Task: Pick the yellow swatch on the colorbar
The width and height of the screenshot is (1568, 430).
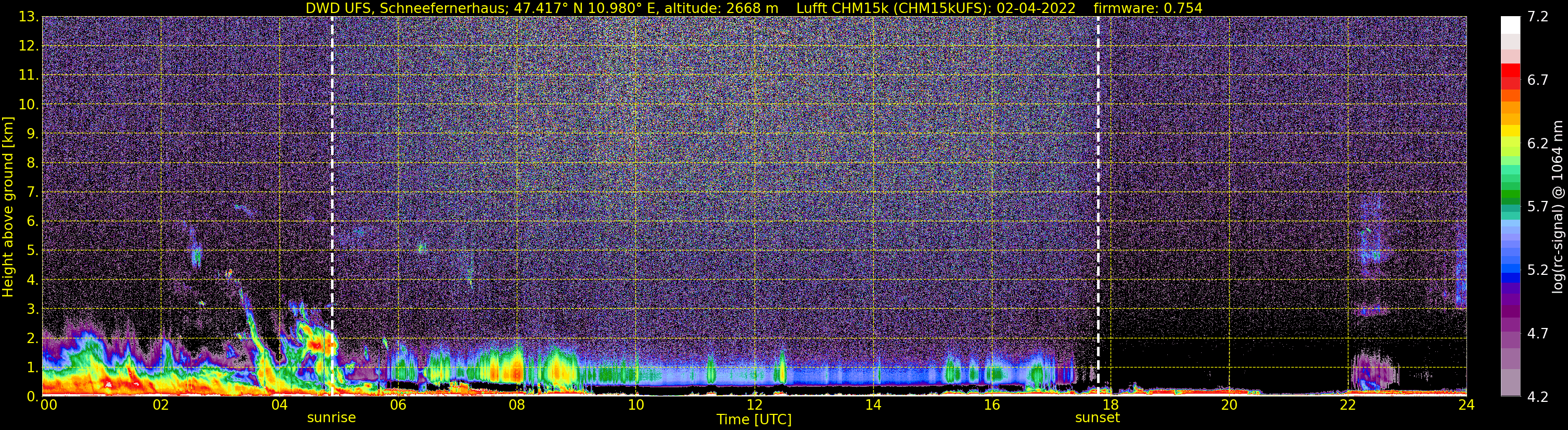Action: click(x=1510, y=130)
